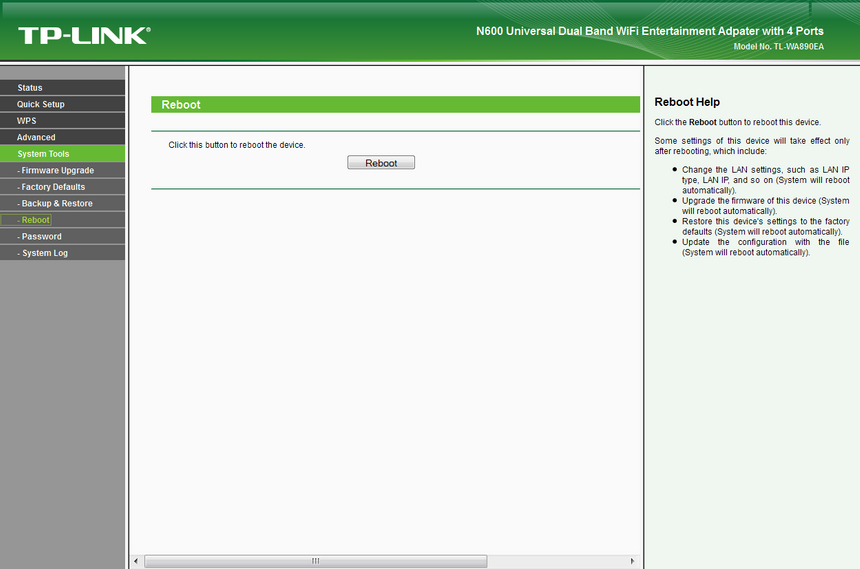Click the Reboot Help heading

(687, 102)
